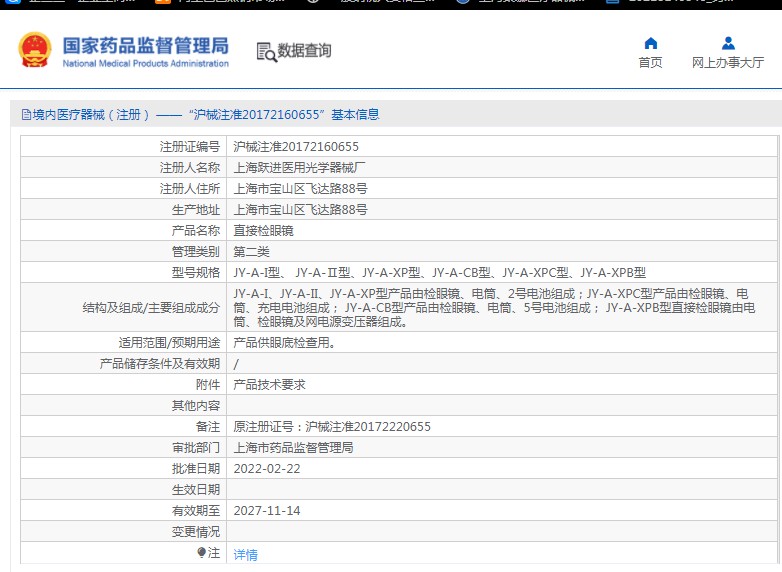782x572 pixels.
Task: Click the 注册人住所 address value
Action: [x=300, y=189]
